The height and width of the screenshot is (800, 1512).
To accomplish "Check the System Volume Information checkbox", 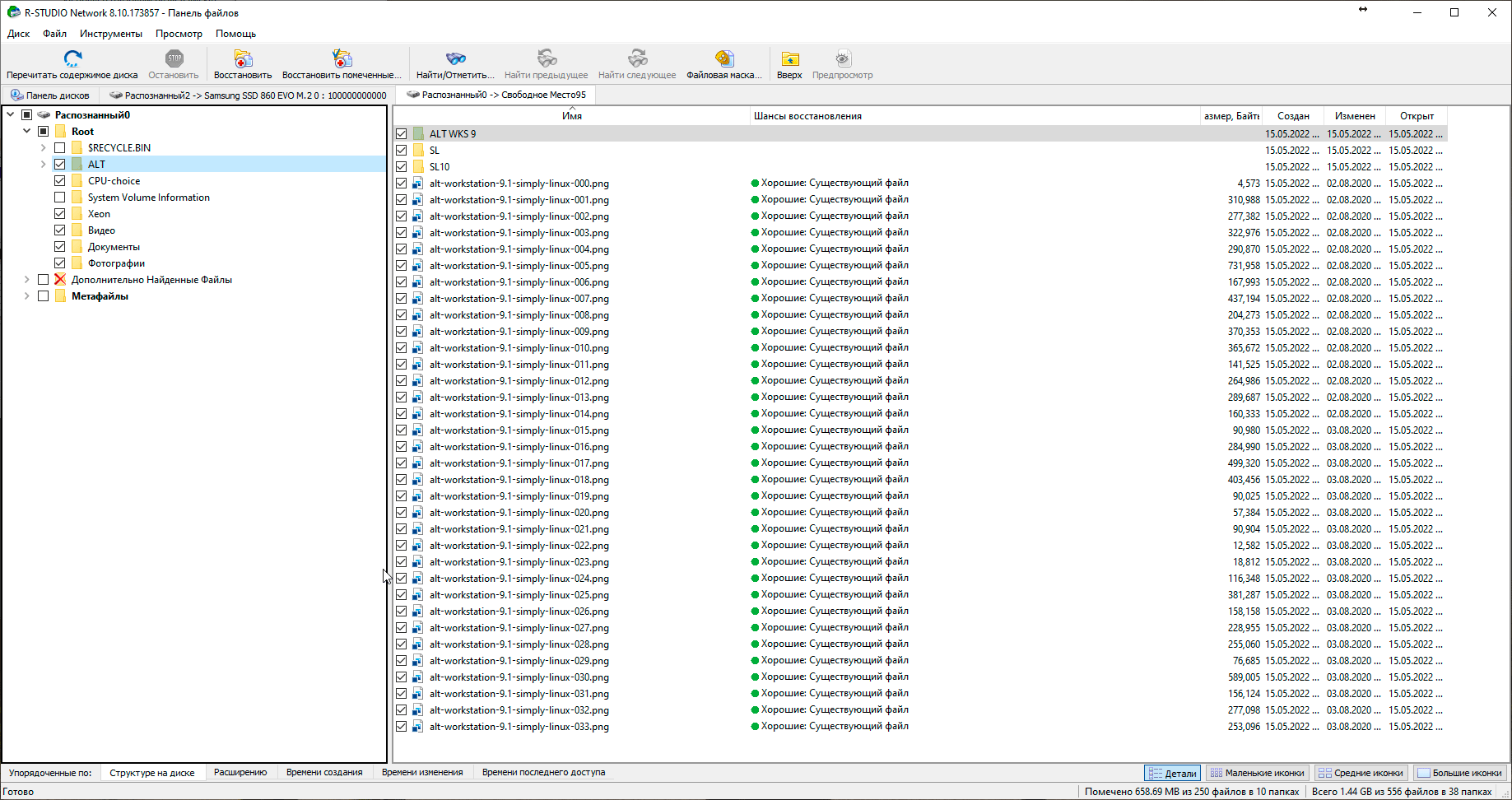I will pyautogui.click(x=60, y=198).
